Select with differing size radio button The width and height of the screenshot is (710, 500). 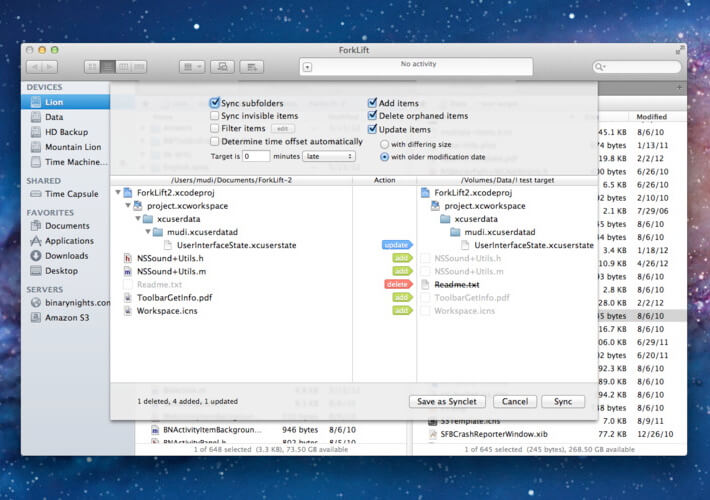point(384,144)
